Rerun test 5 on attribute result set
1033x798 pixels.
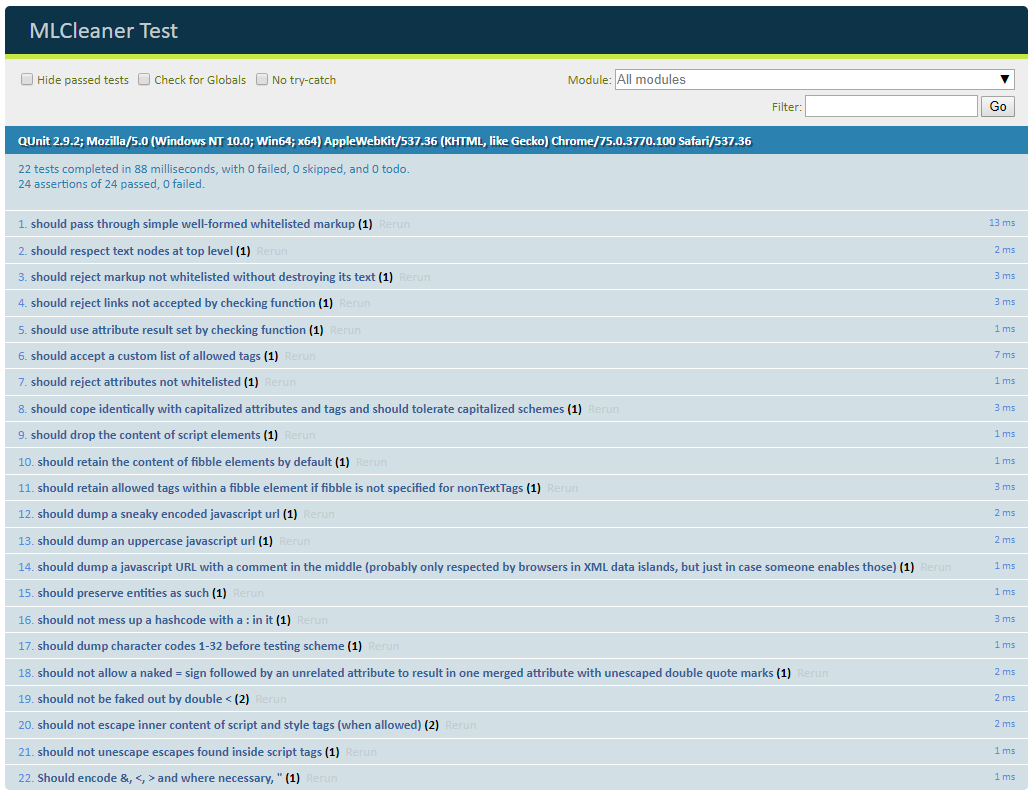coord(345,329)
